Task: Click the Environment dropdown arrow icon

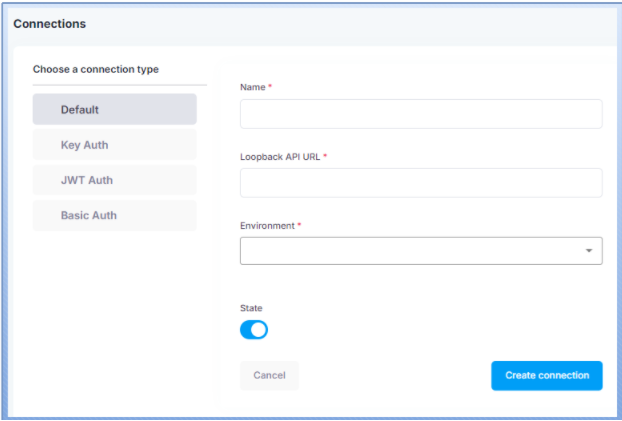Action: pos(589,251)
